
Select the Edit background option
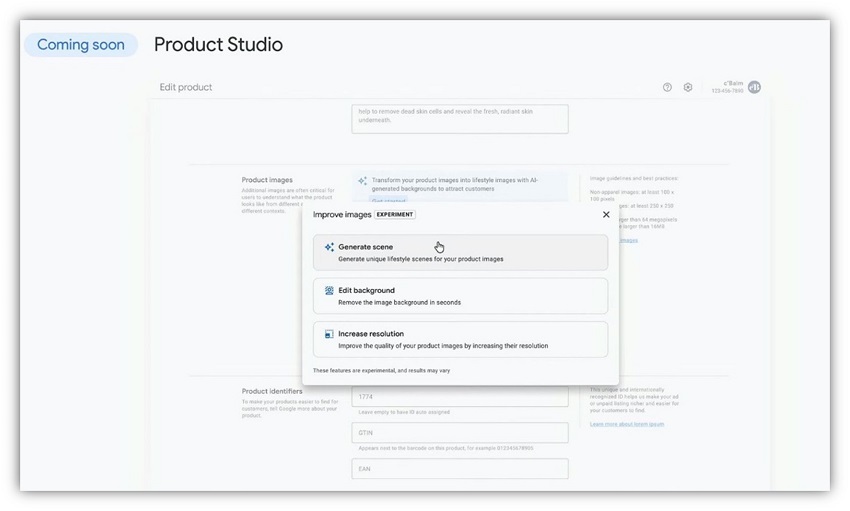[460, 296]
